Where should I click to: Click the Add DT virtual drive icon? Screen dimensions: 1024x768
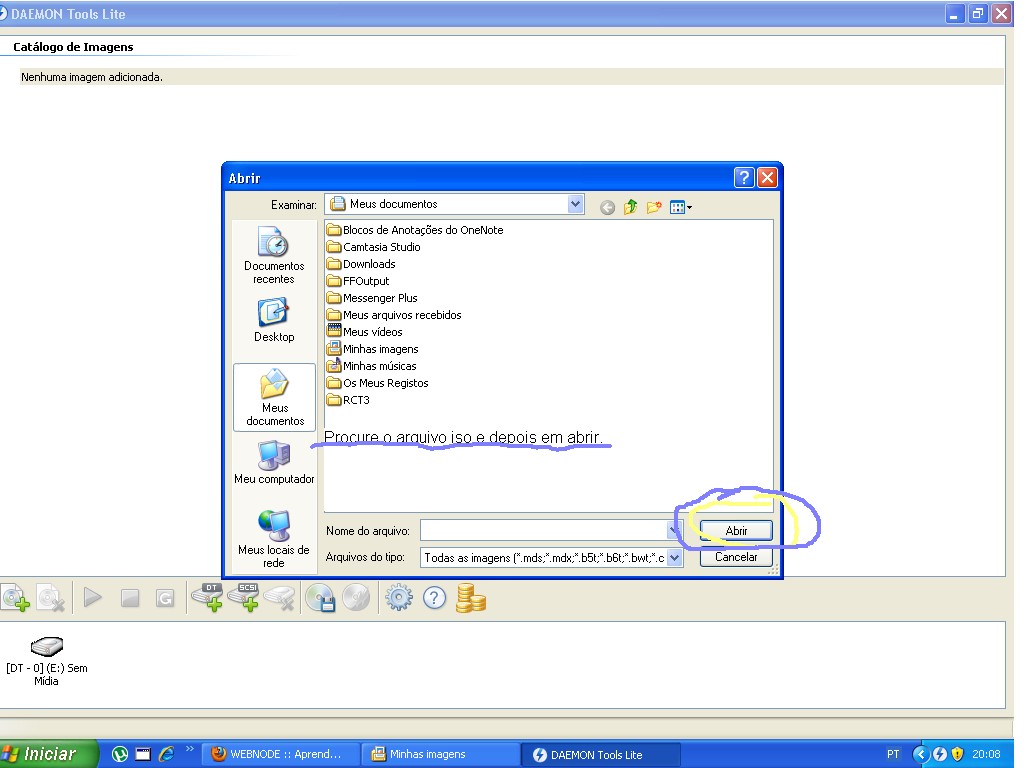tap(208, 598)
